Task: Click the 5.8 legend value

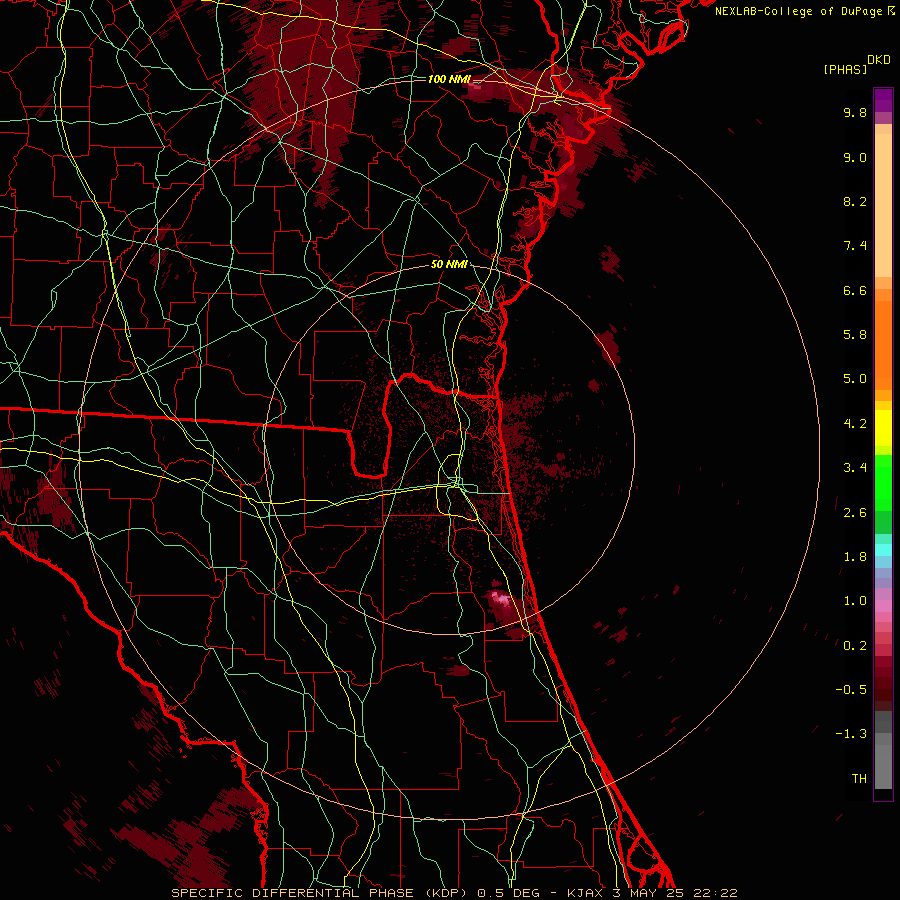Action: pos(855,335)
